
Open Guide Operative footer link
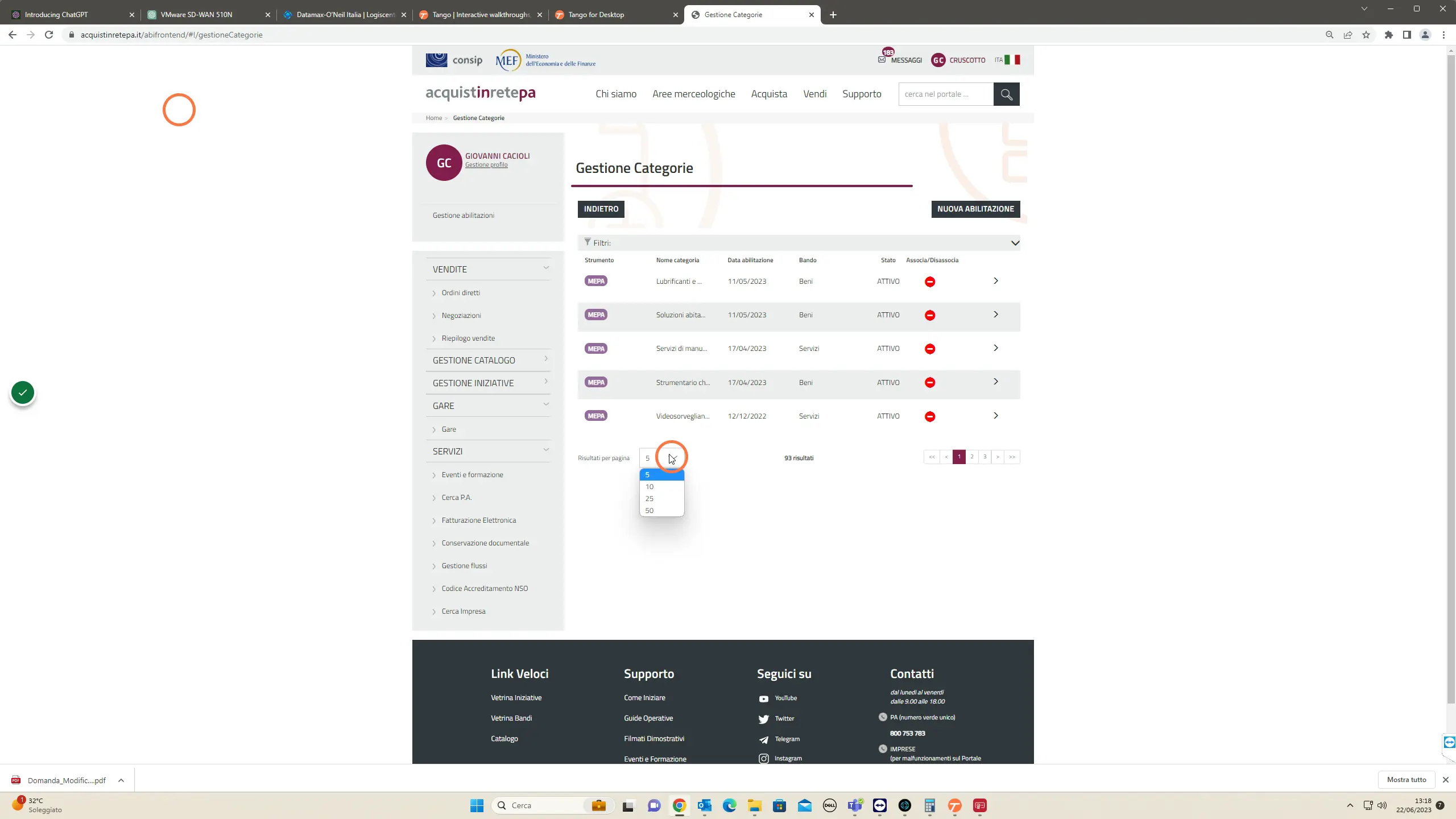[648, 718]
